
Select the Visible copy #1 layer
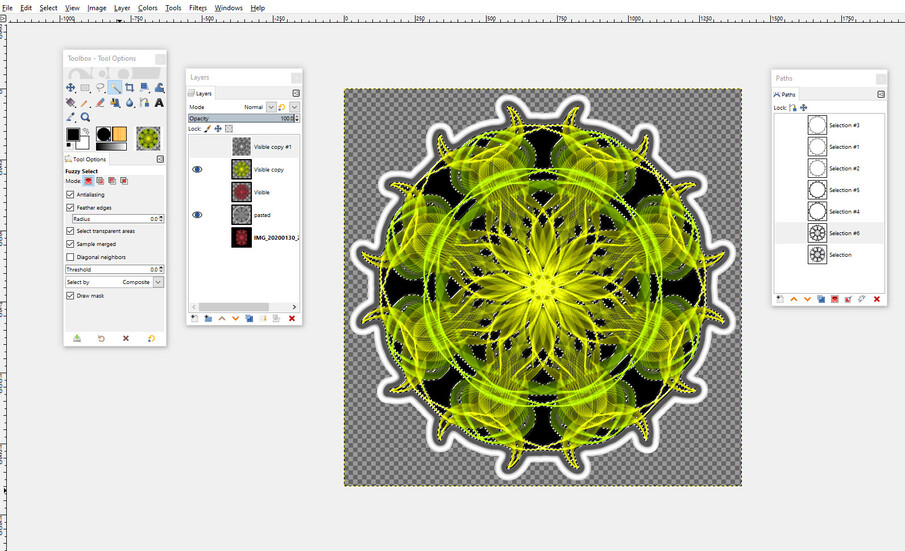244,147
